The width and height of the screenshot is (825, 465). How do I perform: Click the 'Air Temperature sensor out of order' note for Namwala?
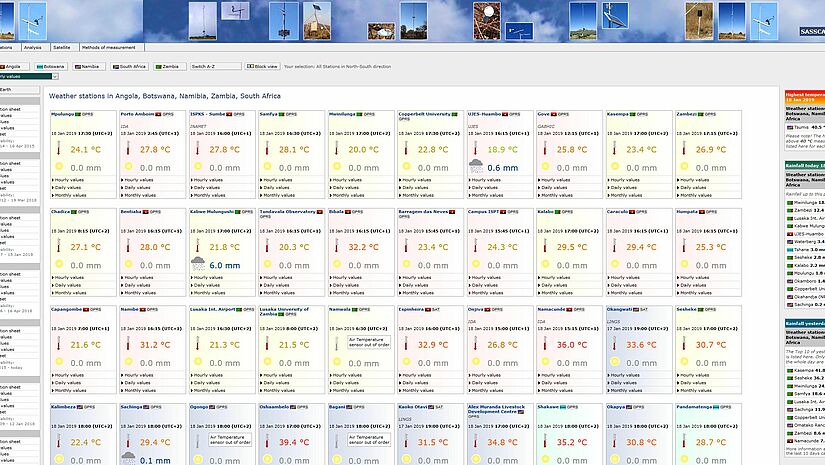point(369,342)
